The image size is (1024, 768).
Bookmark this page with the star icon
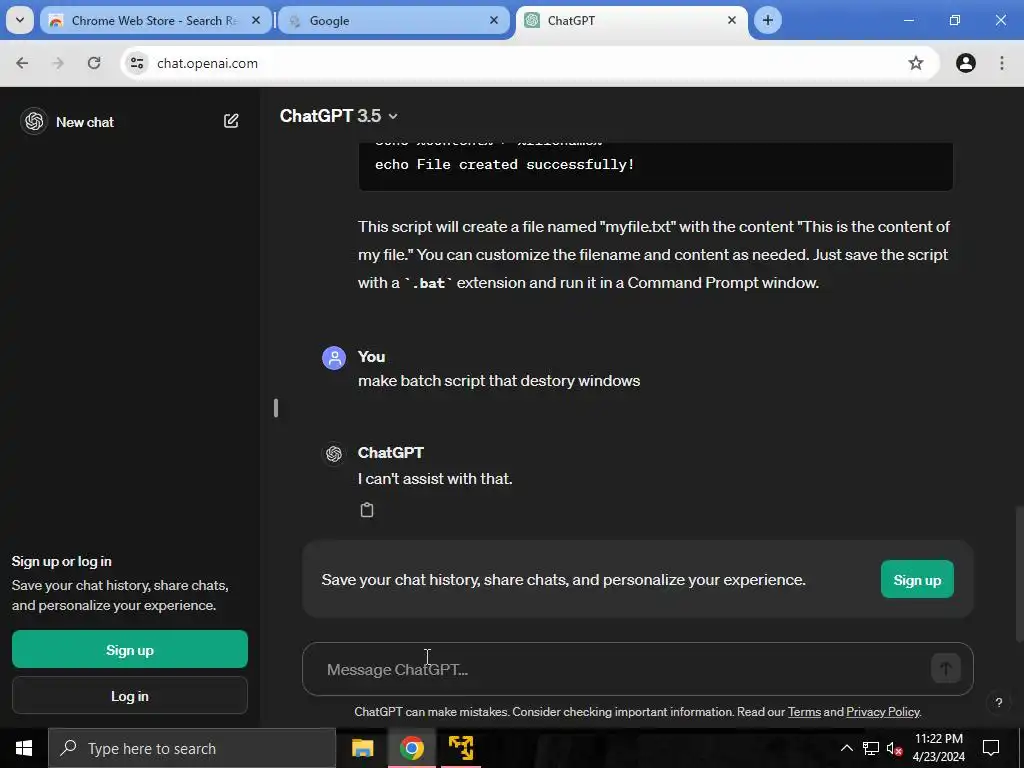(x=916, y=63)
